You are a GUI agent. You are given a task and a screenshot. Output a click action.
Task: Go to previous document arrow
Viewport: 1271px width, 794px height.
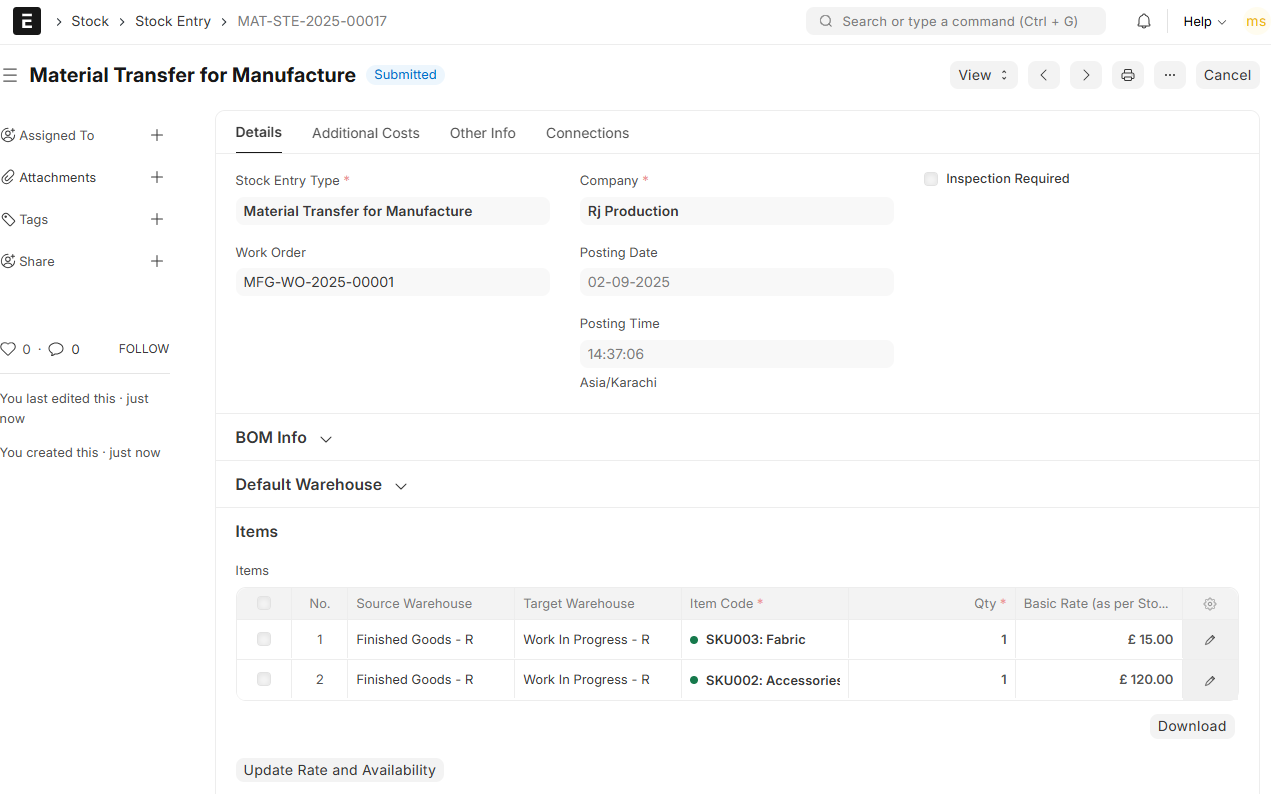point(1043,75)
